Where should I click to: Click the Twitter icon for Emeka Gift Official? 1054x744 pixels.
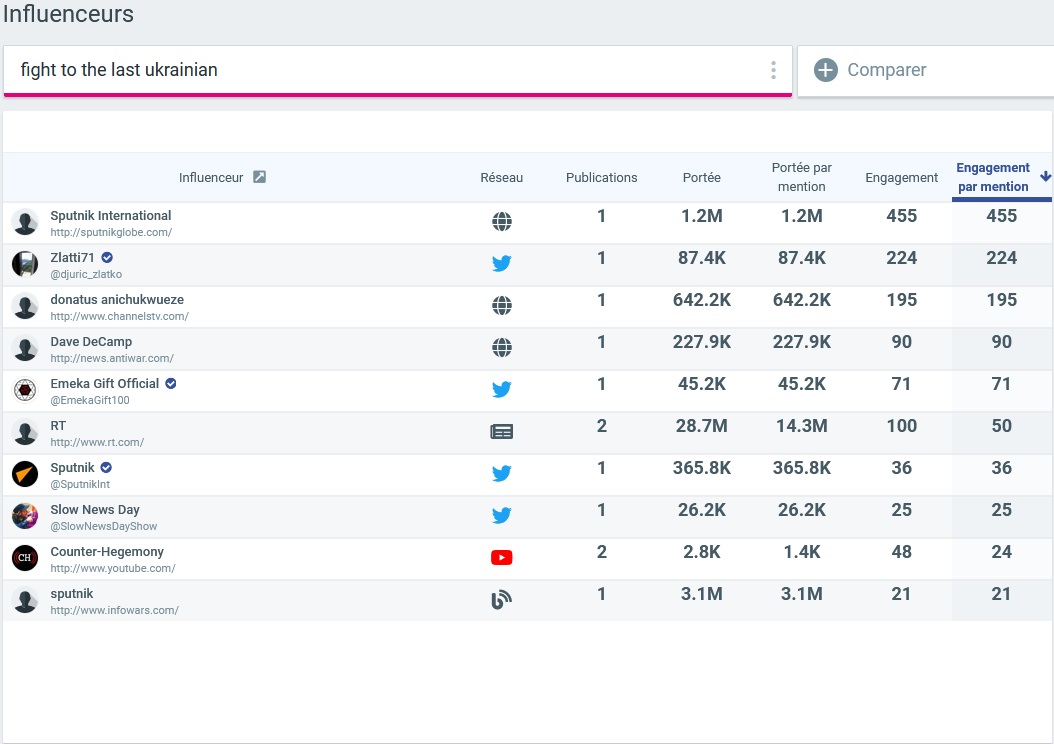tap(501, 389)
